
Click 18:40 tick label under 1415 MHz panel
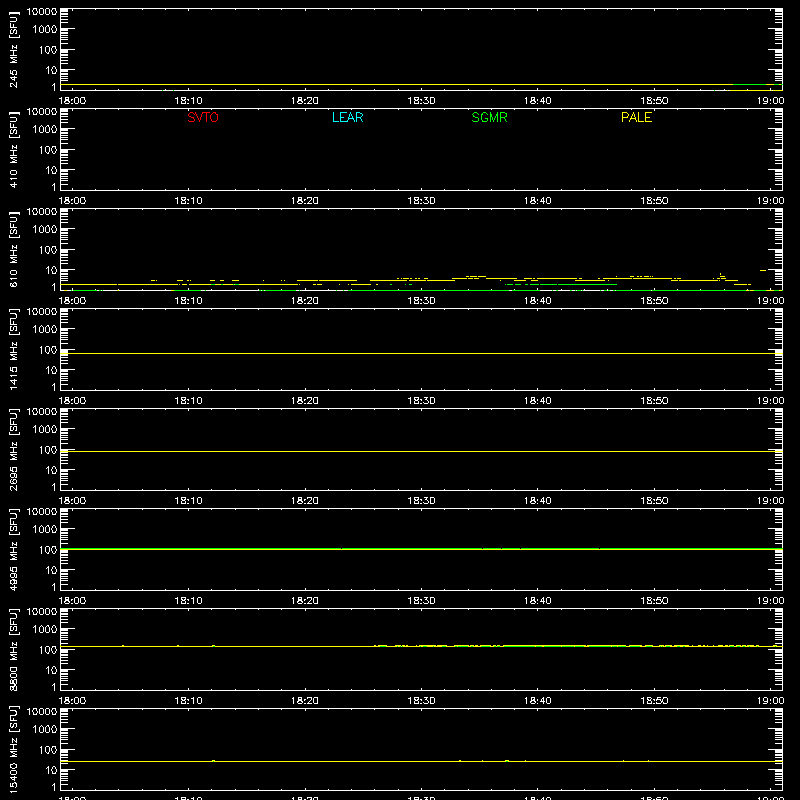pos(538,401)
